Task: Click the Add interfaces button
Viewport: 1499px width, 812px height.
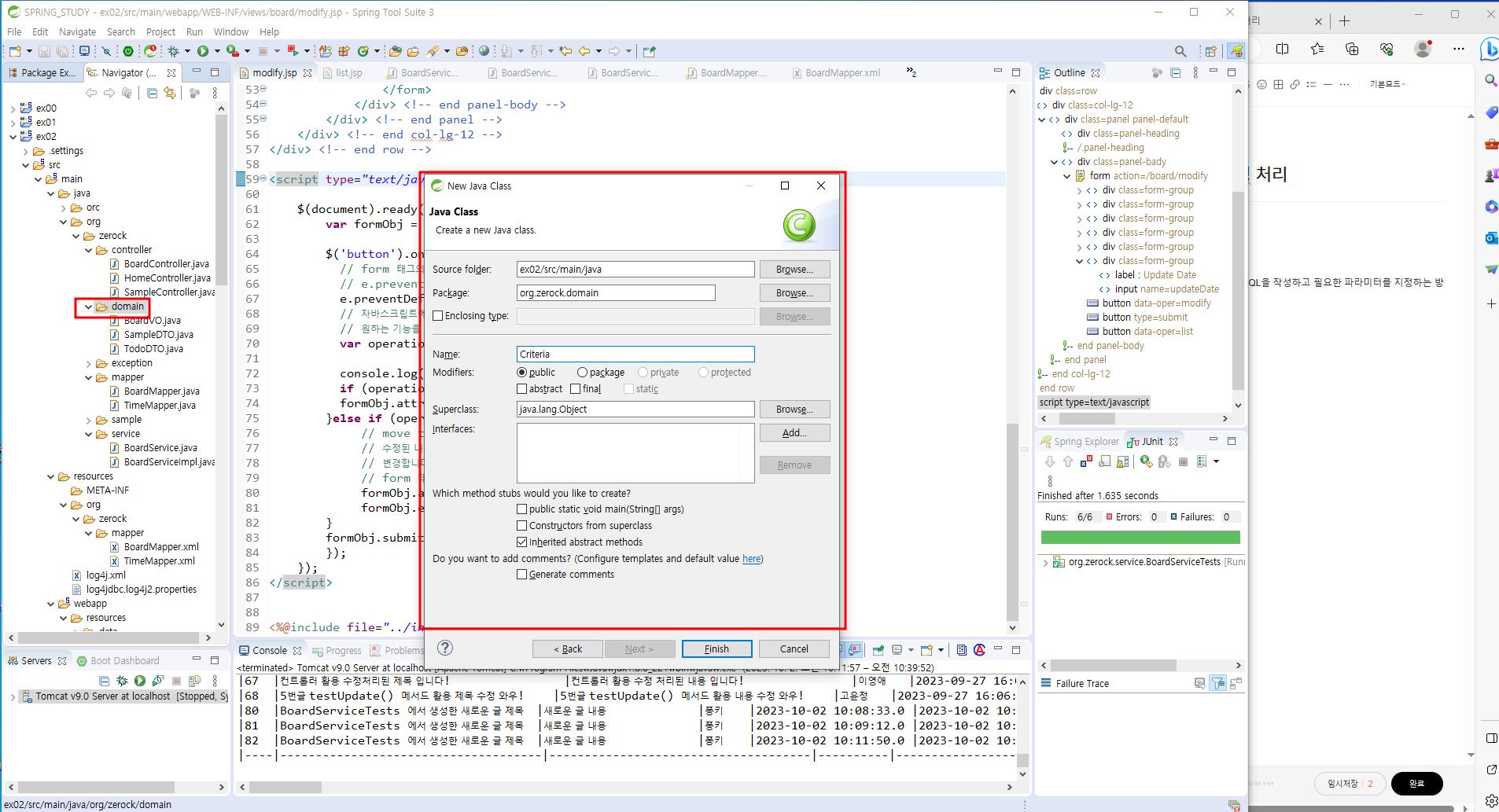Action: click(794, 432)
